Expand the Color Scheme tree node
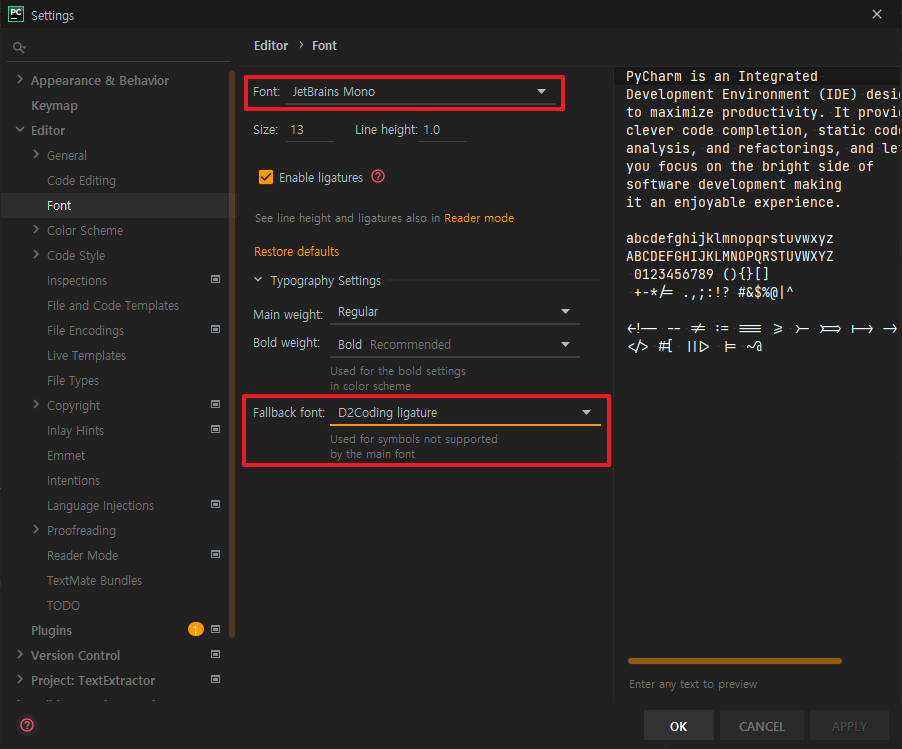902x749 pixels. pyautogui.click(x=36, y=230)
